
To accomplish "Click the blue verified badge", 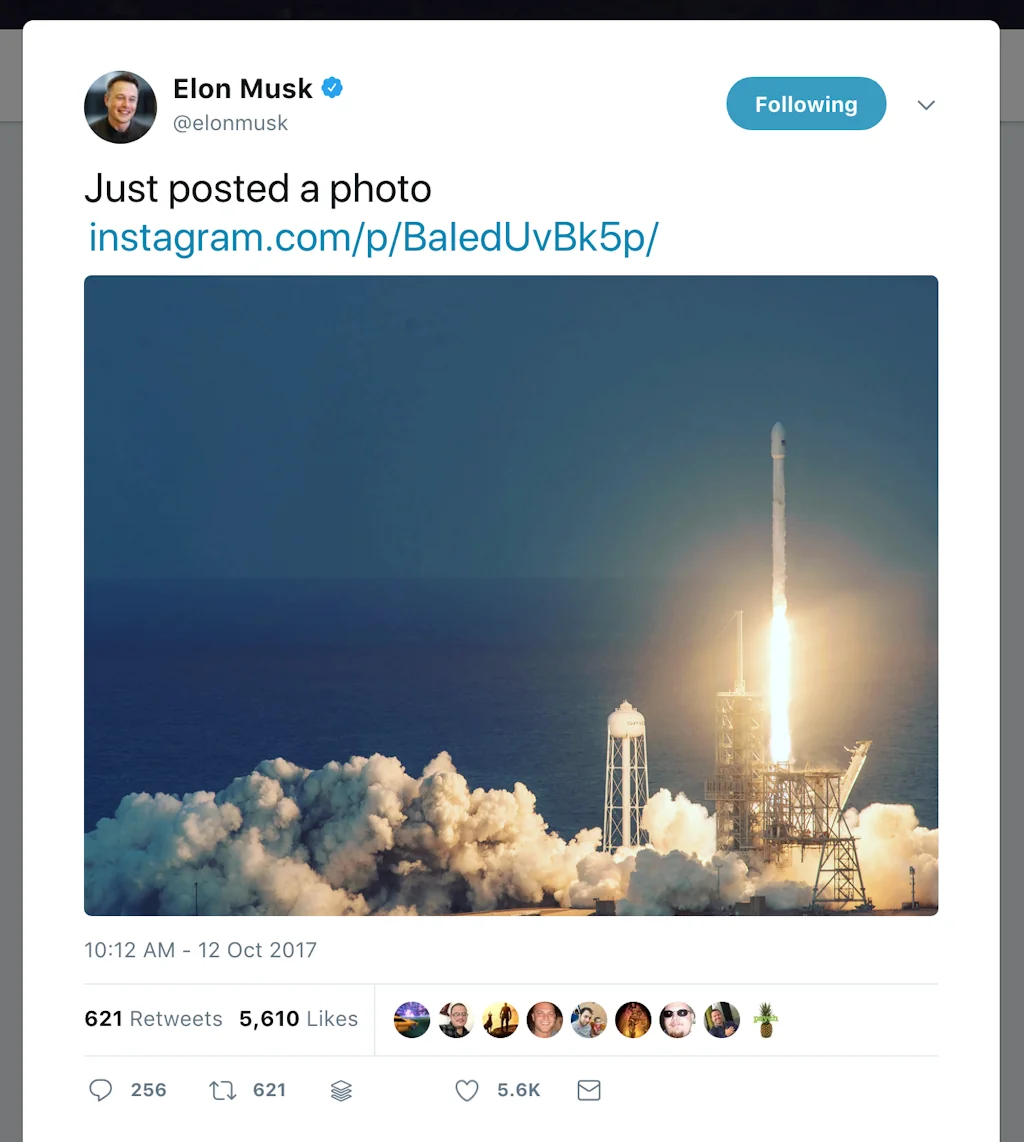I will 332,88.
